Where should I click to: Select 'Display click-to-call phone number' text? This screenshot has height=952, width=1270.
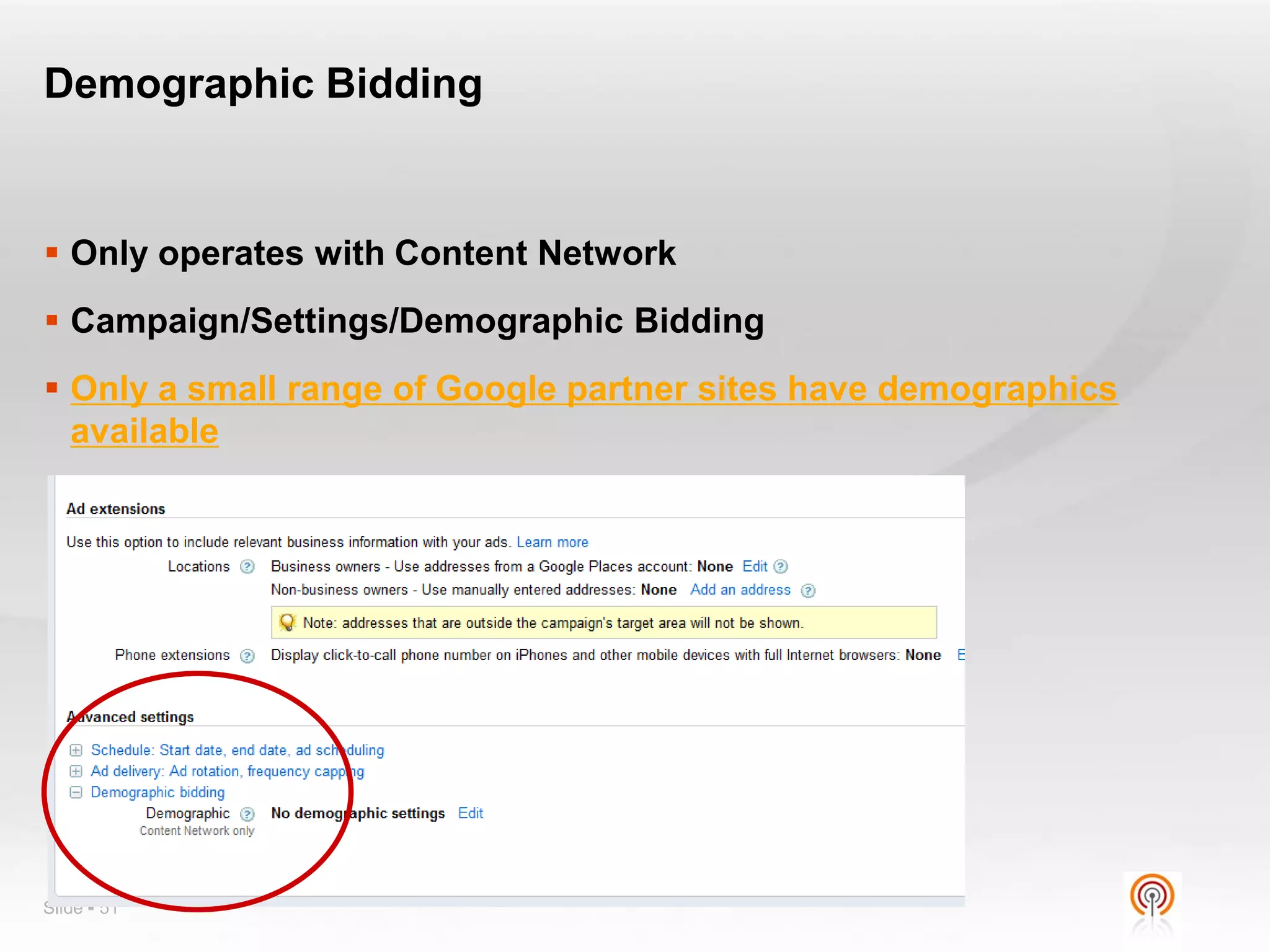[606, 655]
